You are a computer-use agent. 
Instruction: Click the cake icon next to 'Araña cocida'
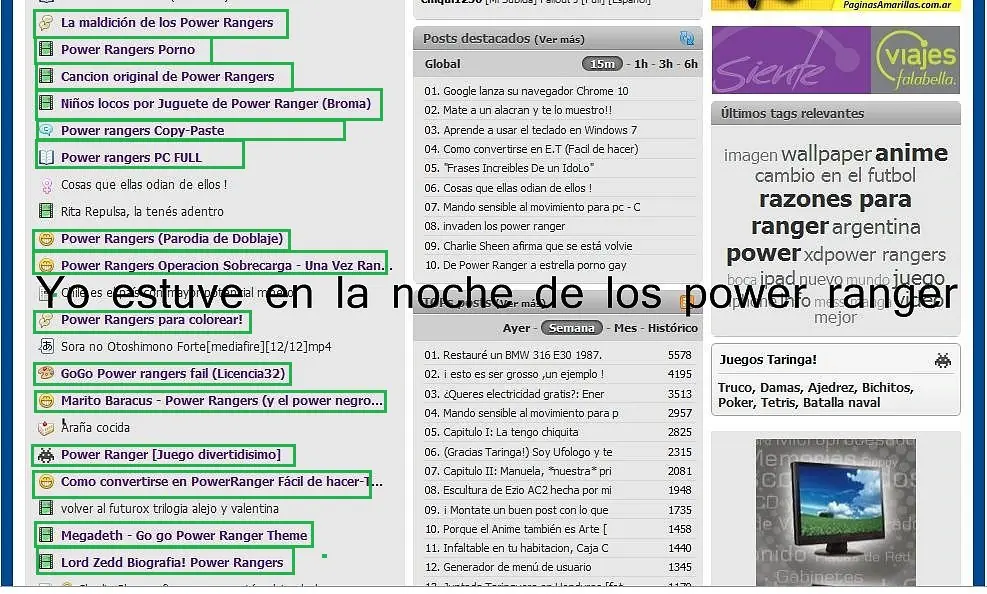(46, 428)
